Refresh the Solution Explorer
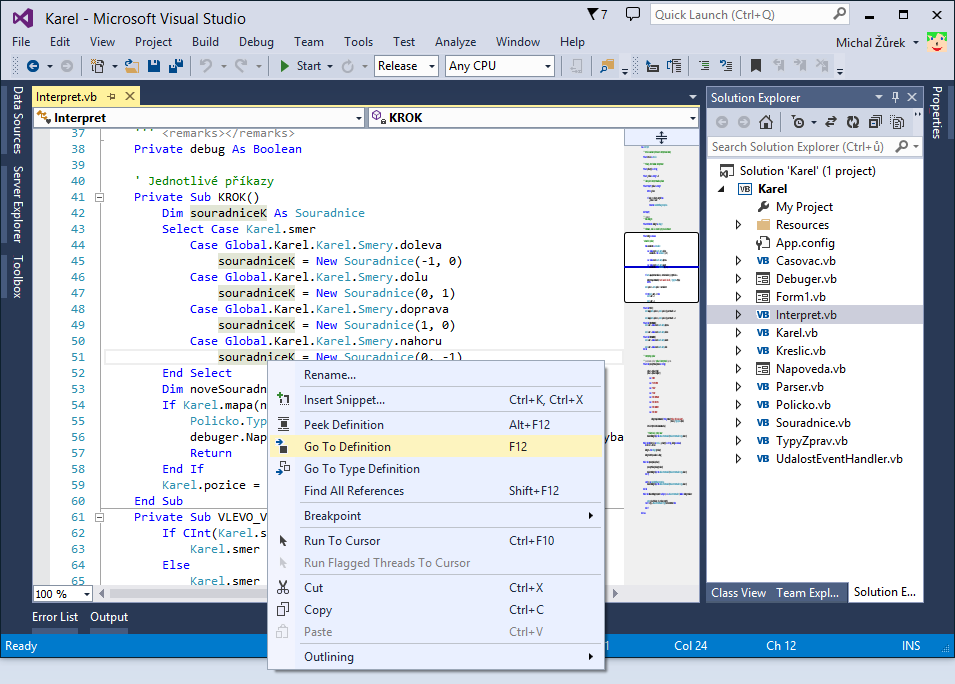The height and width of the screenshot is (684, 955). [x=853, y=122]
